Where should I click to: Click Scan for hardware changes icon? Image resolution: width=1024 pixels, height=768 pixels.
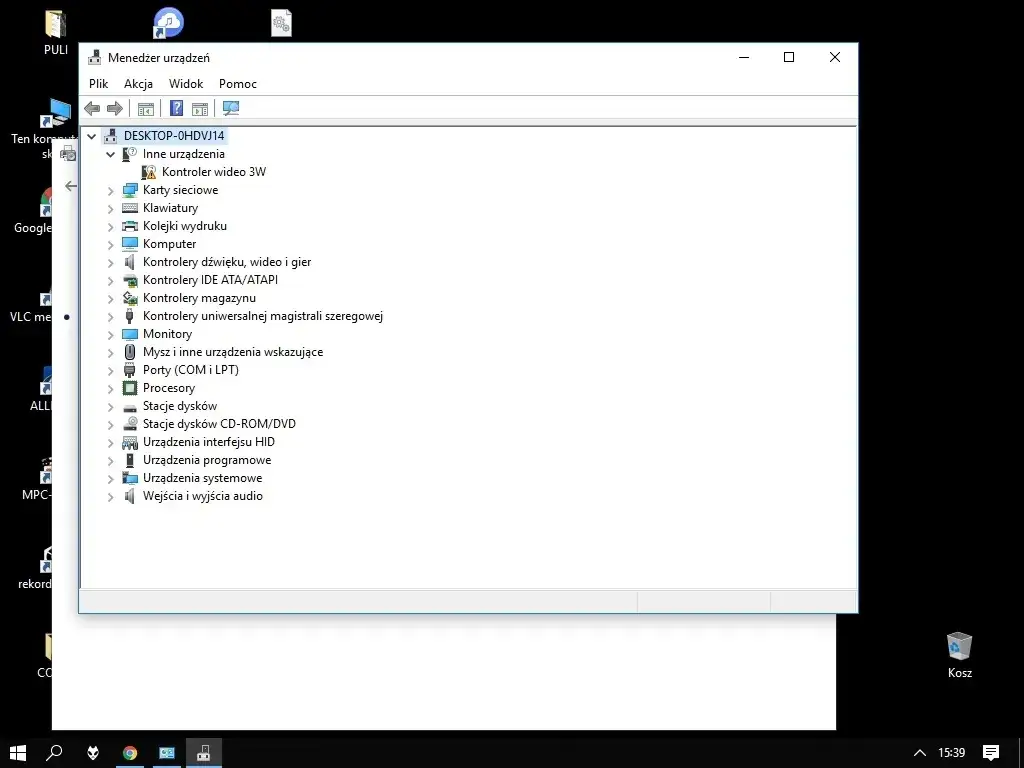[x=231, y=108]
